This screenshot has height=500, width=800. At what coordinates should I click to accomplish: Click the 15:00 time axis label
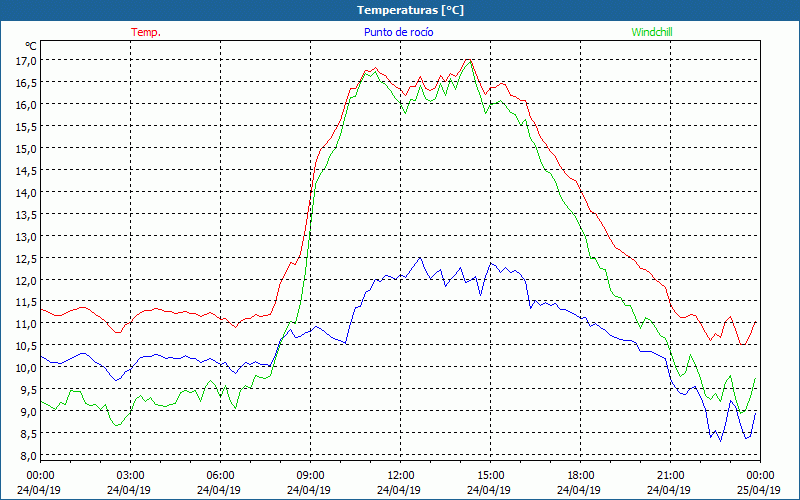(490, 476)
